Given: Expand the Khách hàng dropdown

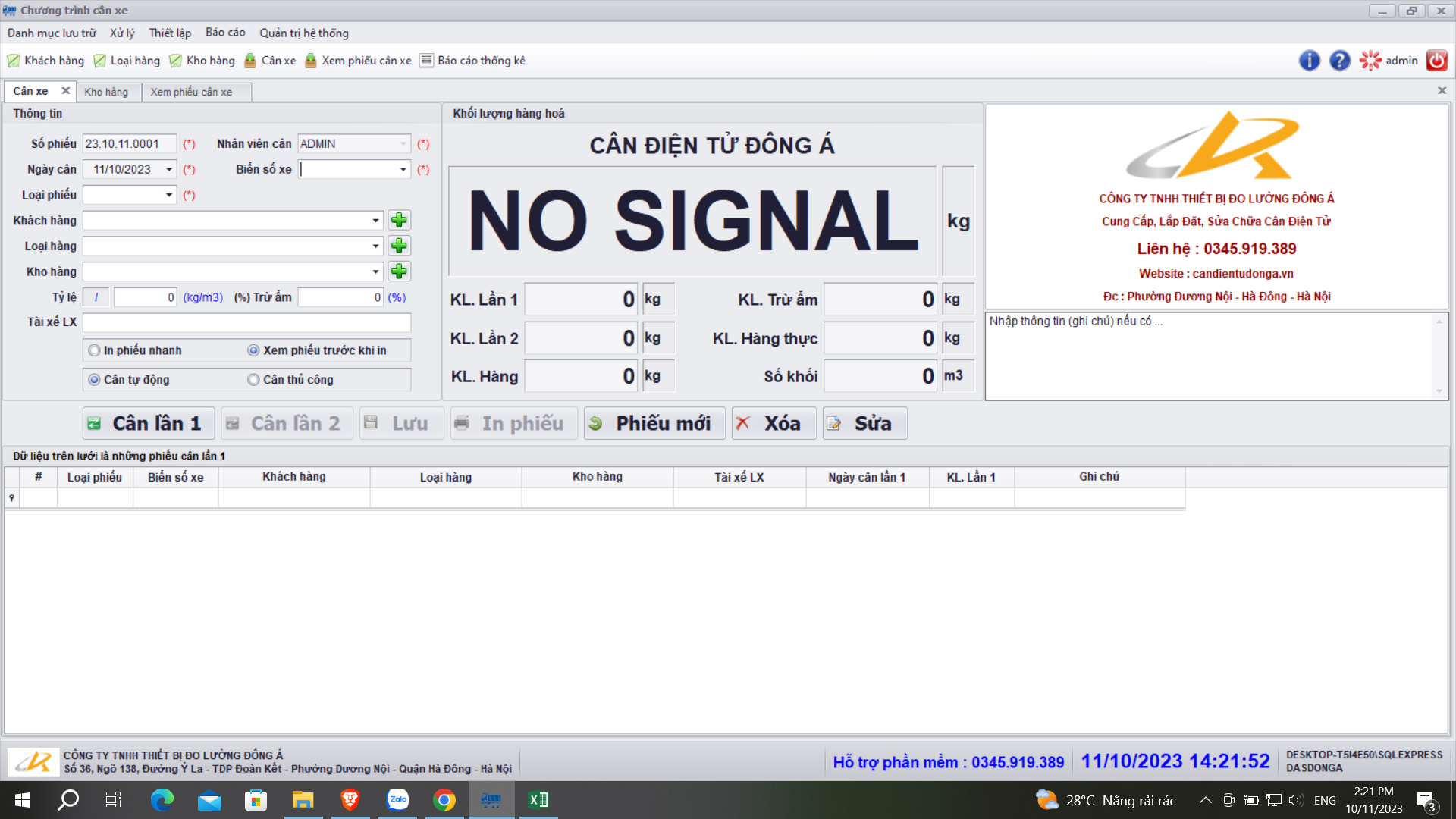Looking at the screenshot, I should click(x=375, y=221).
